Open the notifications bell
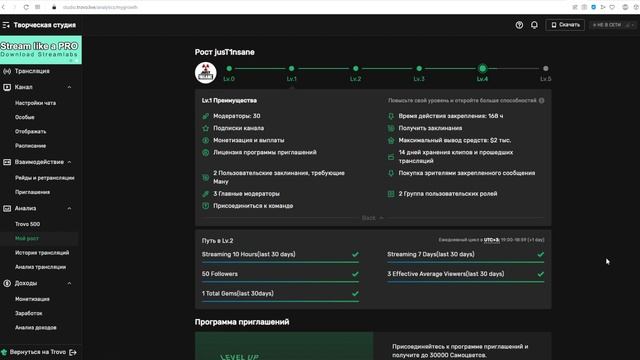 (x=534, y=25)
